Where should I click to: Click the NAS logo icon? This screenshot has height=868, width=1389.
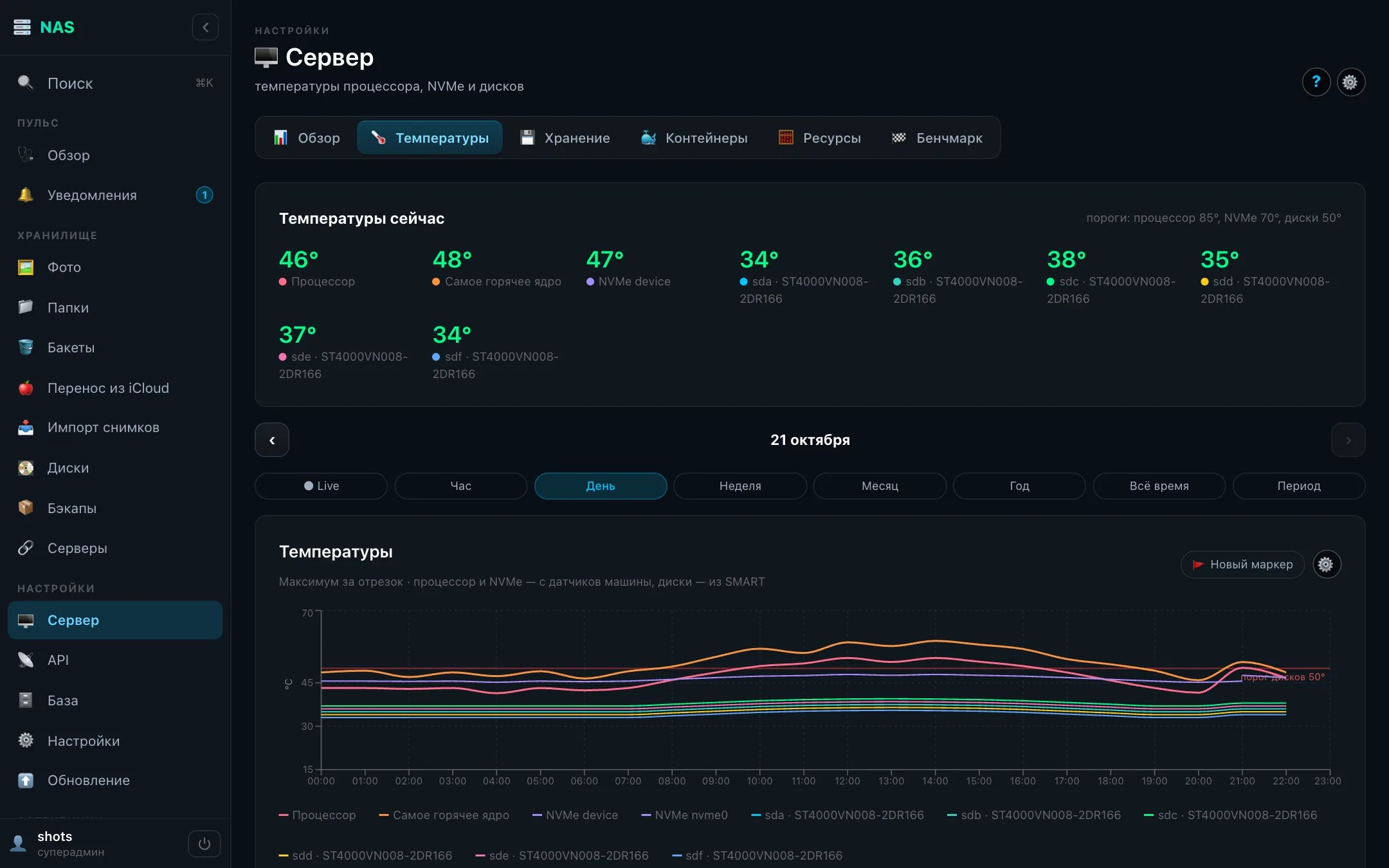23,27
